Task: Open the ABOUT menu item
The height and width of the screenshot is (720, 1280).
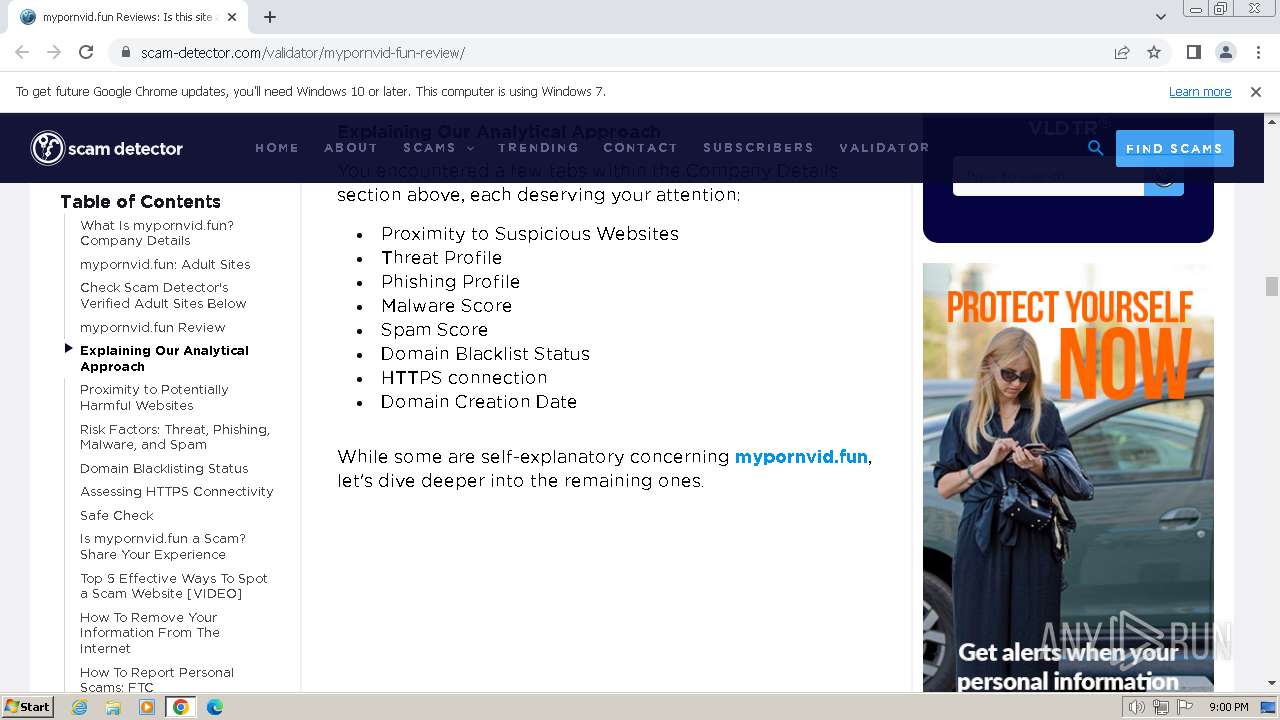Action: point(351,147)
